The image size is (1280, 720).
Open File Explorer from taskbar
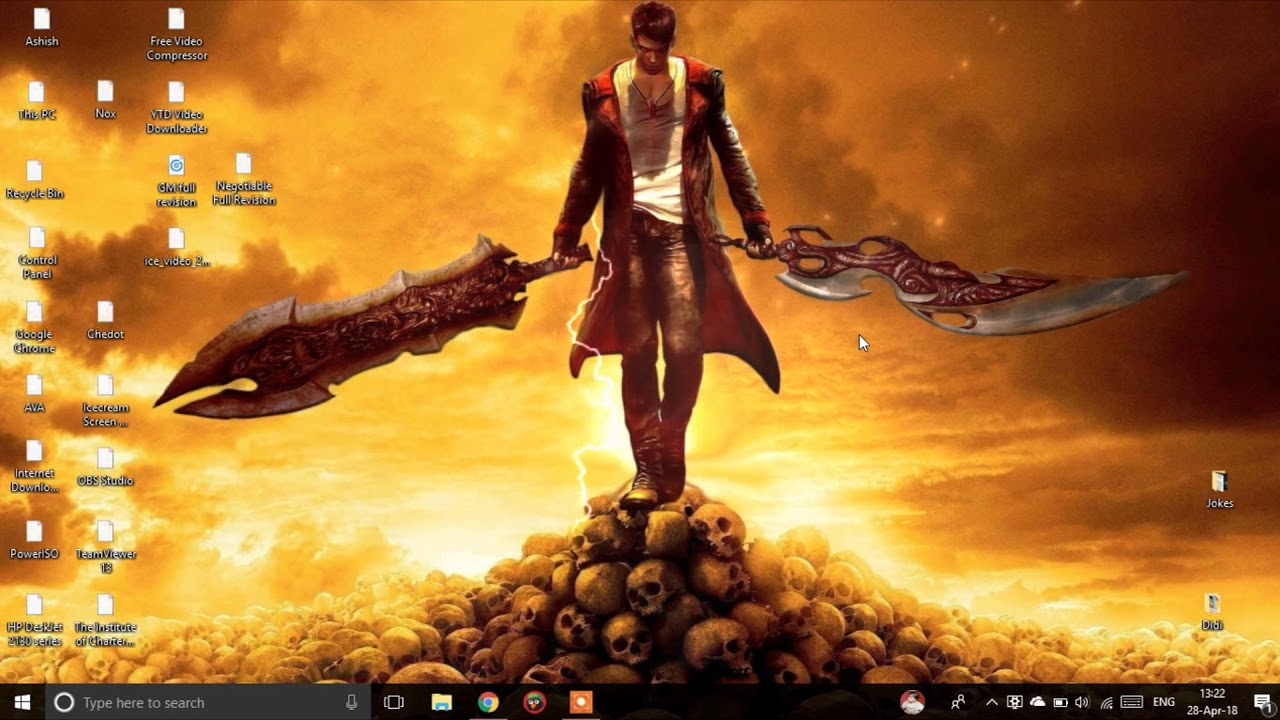pos(441,702)
